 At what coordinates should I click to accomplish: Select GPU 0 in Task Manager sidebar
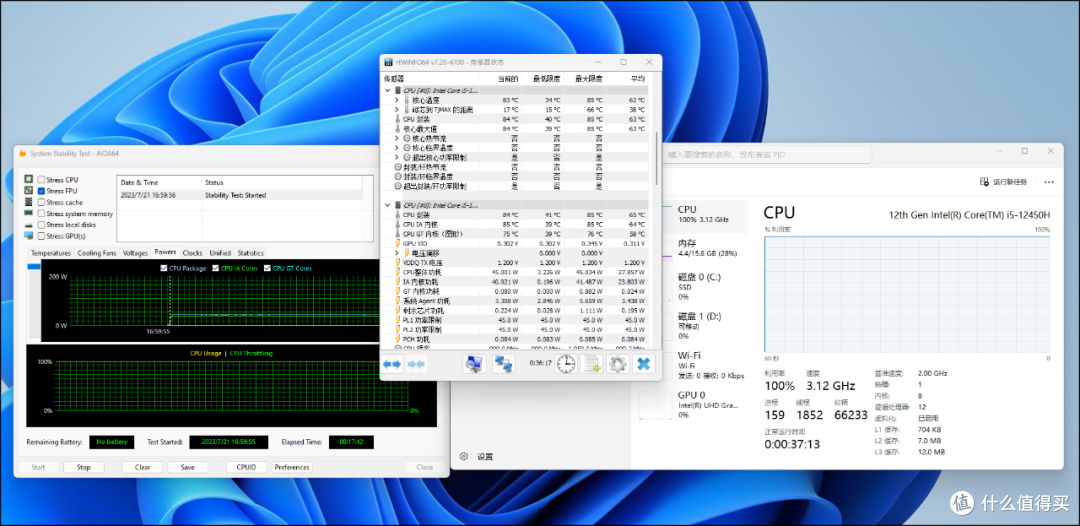(x=692, y=404)
